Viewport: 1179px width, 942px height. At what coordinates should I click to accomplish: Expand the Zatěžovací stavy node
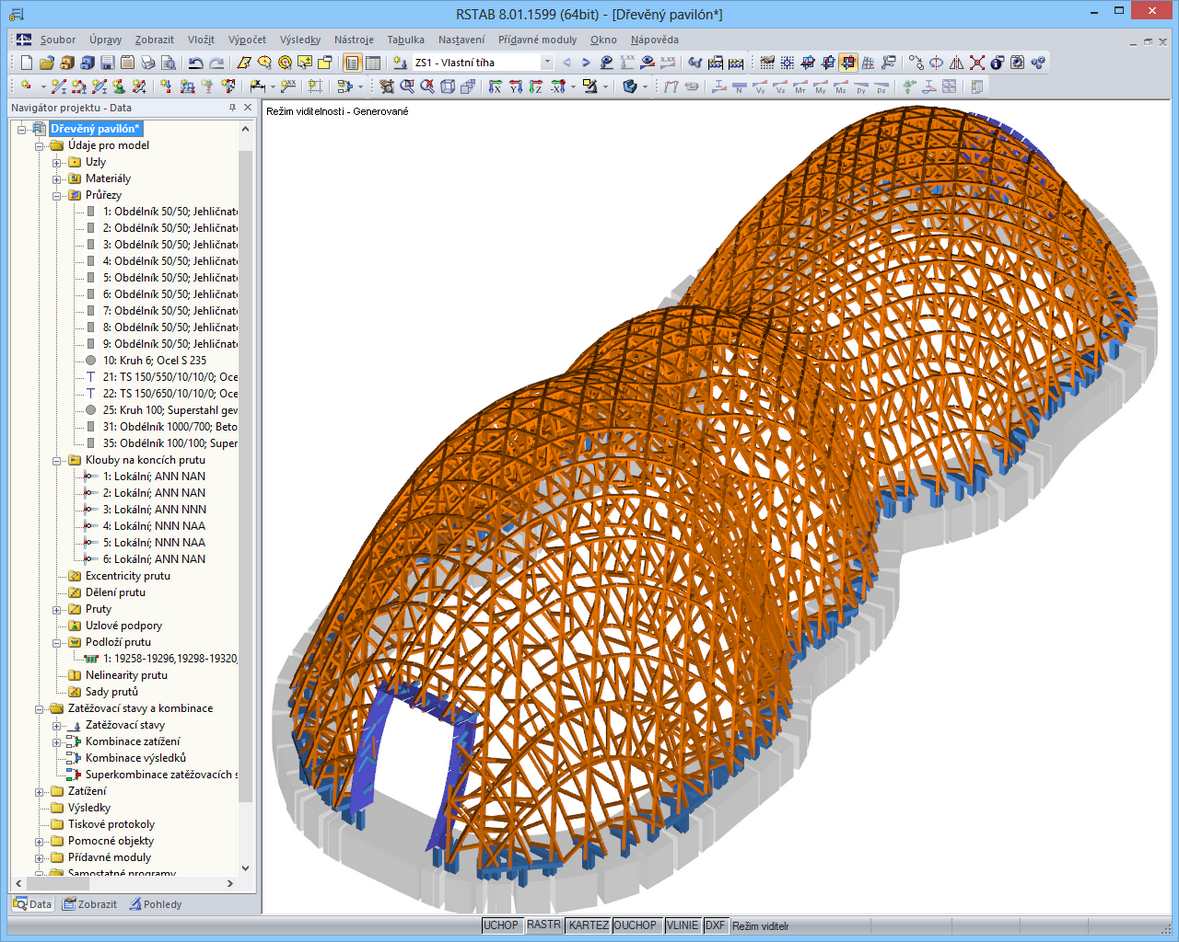[x=56, y=725]
